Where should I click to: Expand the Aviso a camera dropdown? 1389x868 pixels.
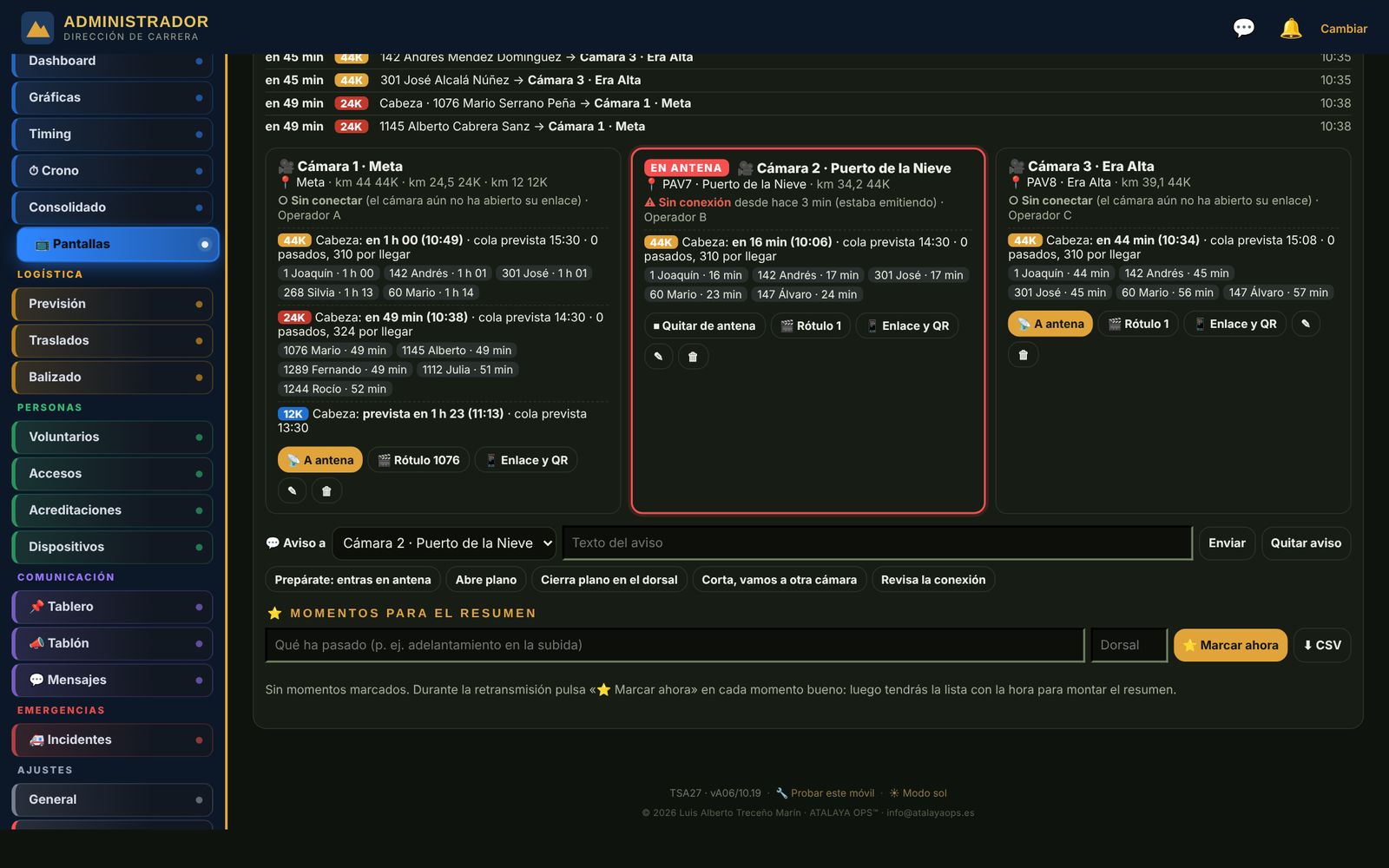tap(444, 542)
